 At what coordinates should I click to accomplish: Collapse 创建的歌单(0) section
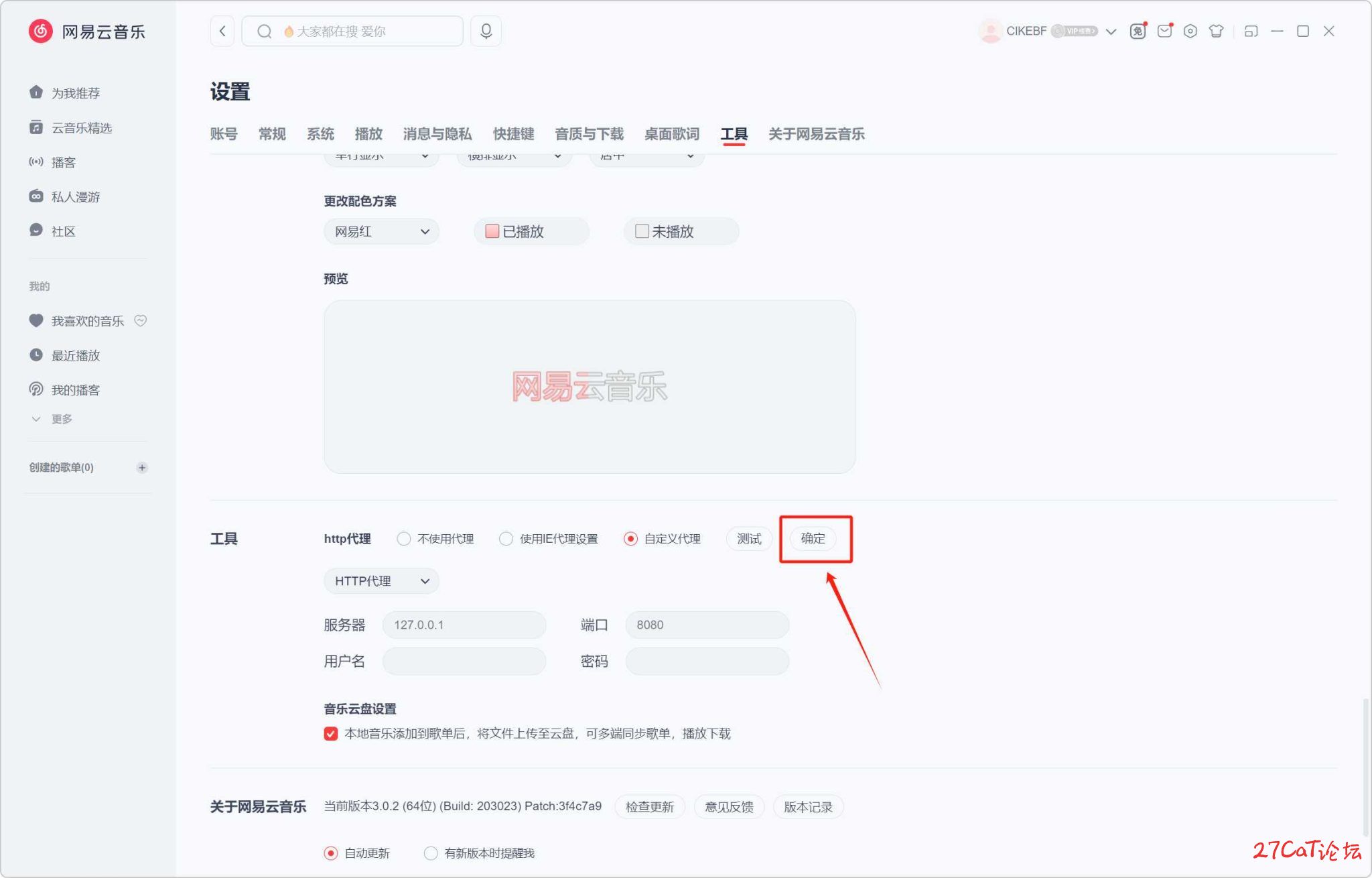pos(61,468)
